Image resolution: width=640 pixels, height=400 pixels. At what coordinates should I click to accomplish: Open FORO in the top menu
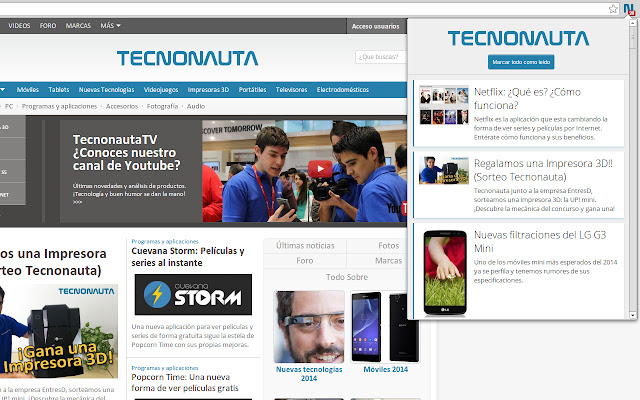click(x=48, y=25)
